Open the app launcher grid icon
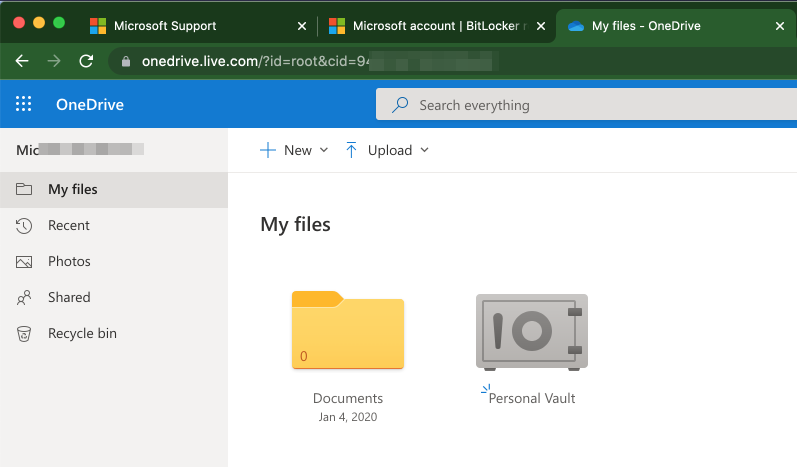Viewport: 797px width, 467px height. 23,104
